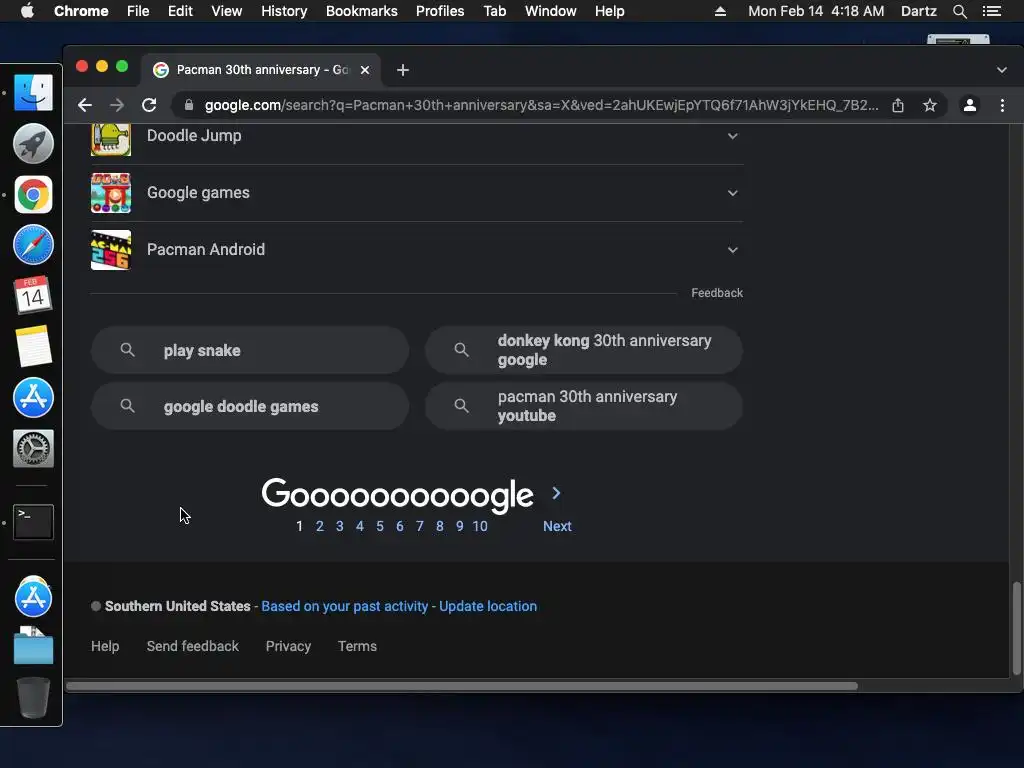Click the eject icon in menu bar
This screenshot has width=1024, height=768.
720,11
